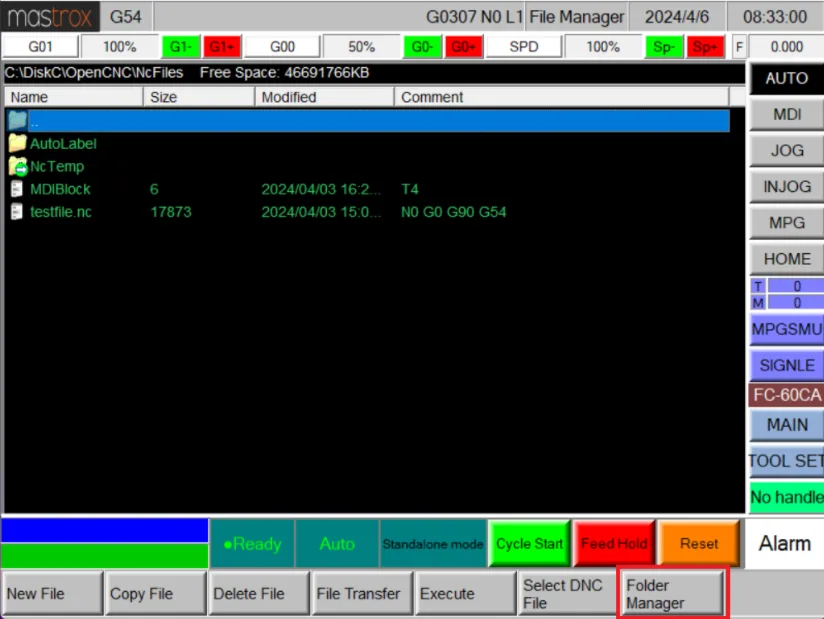824x619 pixels.
Task: Click the 50% rapid override value
Action: pyautogui.click(x=362, y=47)
